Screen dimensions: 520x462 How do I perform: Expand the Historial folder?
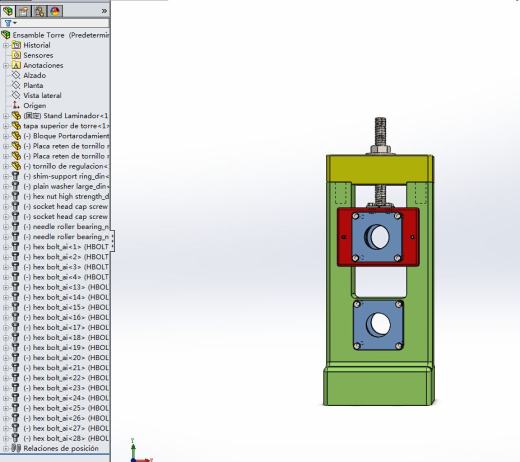click(x=6, y=45)
